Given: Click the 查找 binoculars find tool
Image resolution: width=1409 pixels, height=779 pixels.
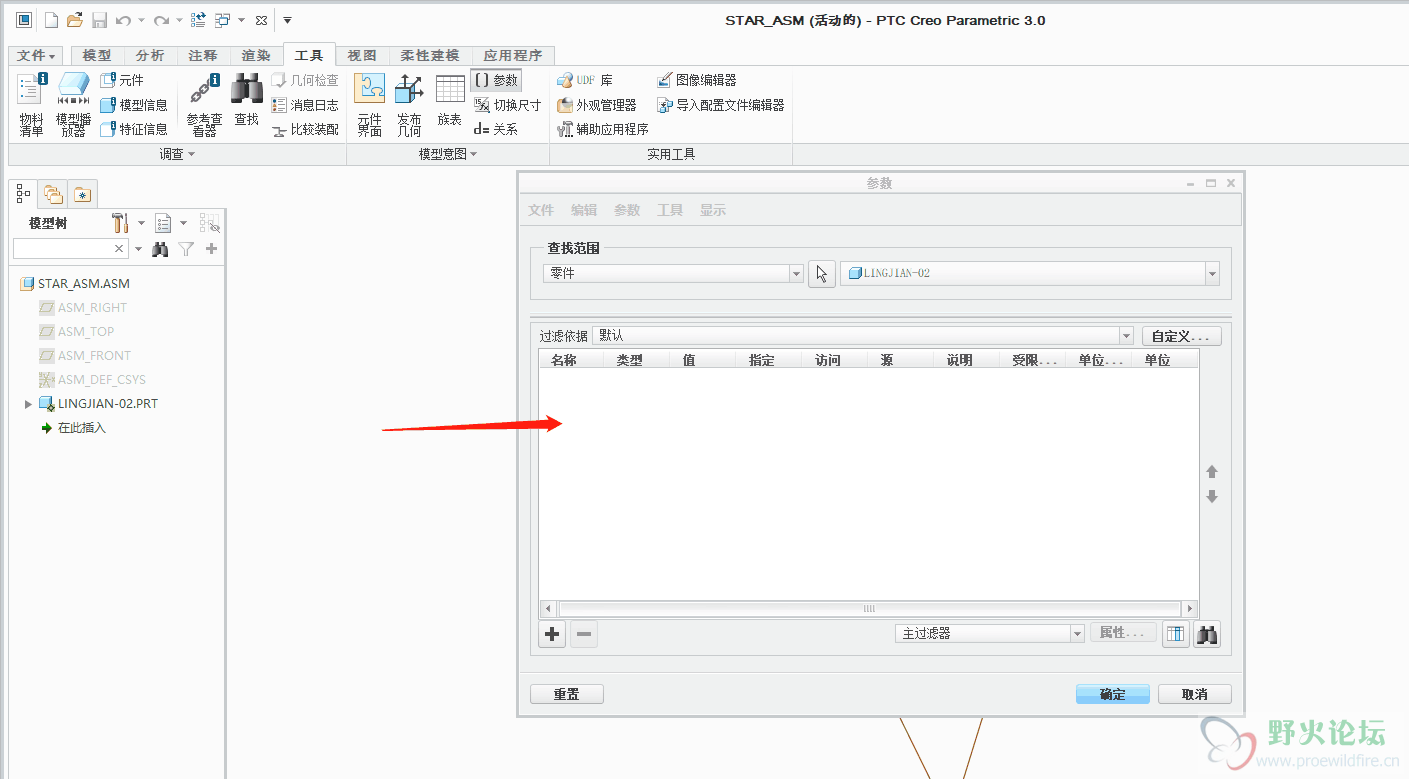Looking at the screenshot, I should [x=247, y=100].
